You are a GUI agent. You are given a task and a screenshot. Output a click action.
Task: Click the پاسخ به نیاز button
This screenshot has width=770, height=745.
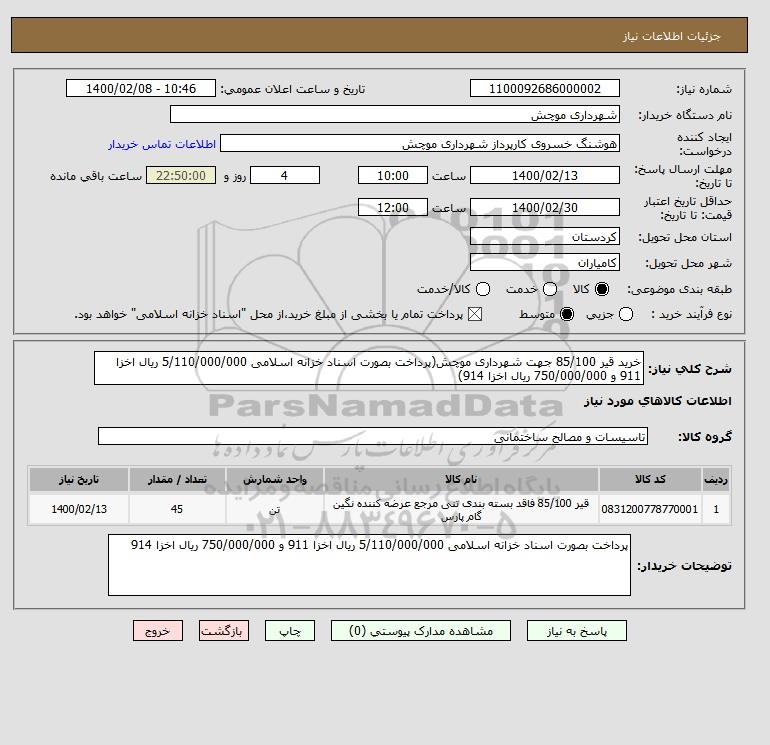[577, 631]
